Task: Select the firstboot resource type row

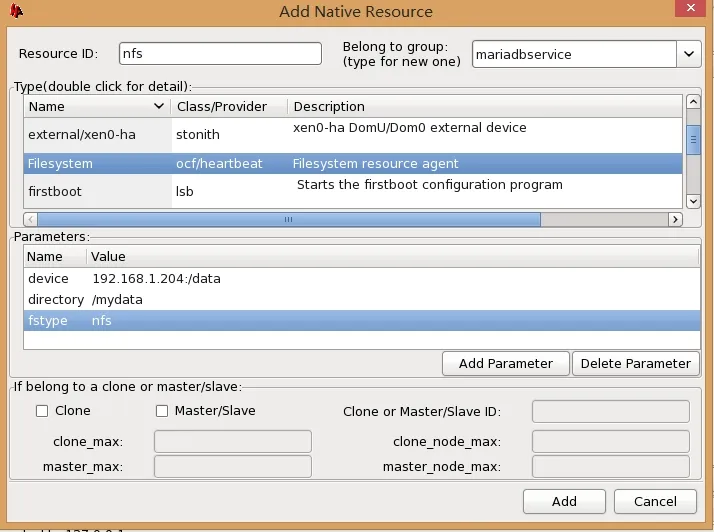Action: coord(353,191)
